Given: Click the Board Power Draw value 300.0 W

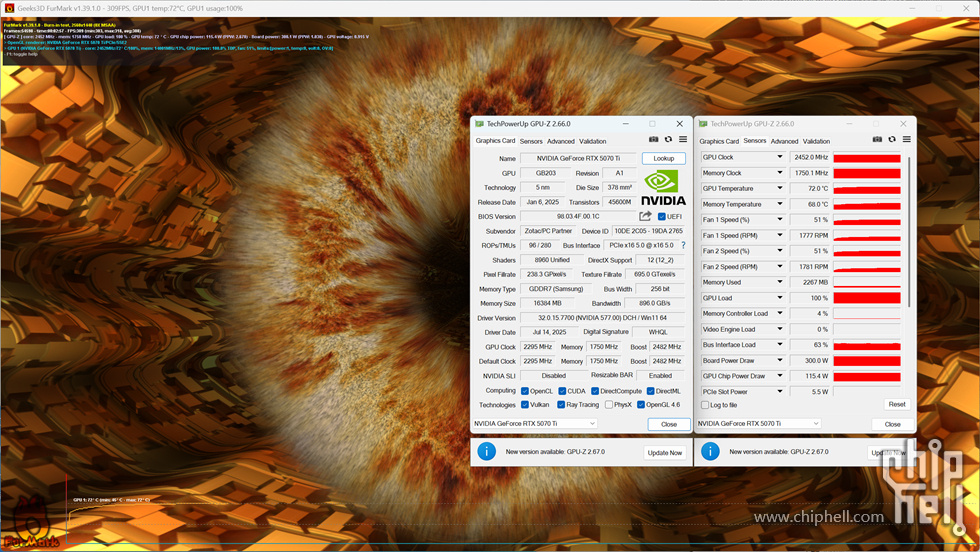Looking at the screenshot, I should tap(810, 361).
